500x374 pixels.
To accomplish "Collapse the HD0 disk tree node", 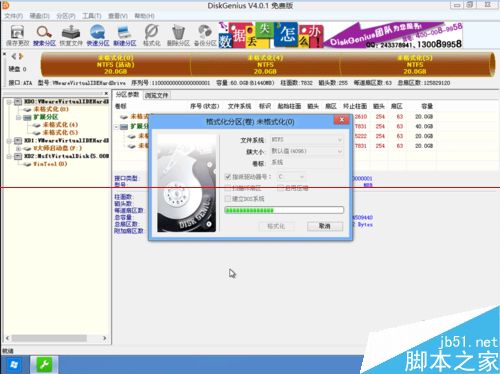I will click(9, 101).
